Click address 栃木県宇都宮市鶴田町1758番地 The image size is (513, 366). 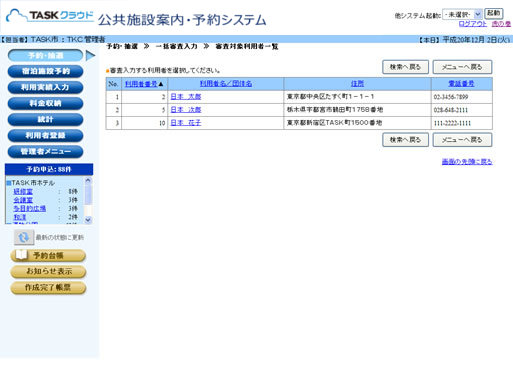coord(335,110)
